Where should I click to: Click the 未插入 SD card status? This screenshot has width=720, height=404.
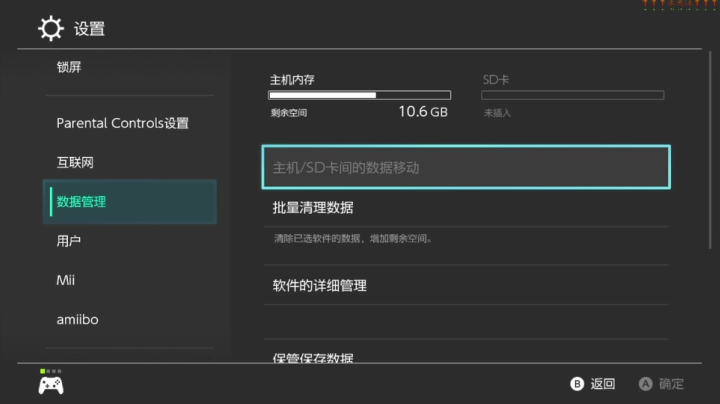point(497,113)
